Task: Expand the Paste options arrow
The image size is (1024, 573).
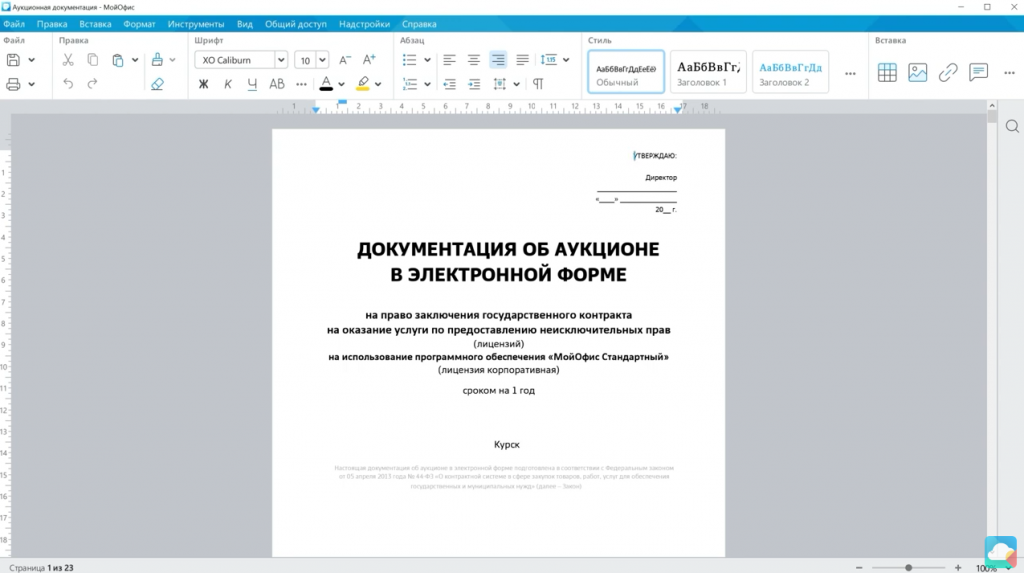Action: (135, 60)
